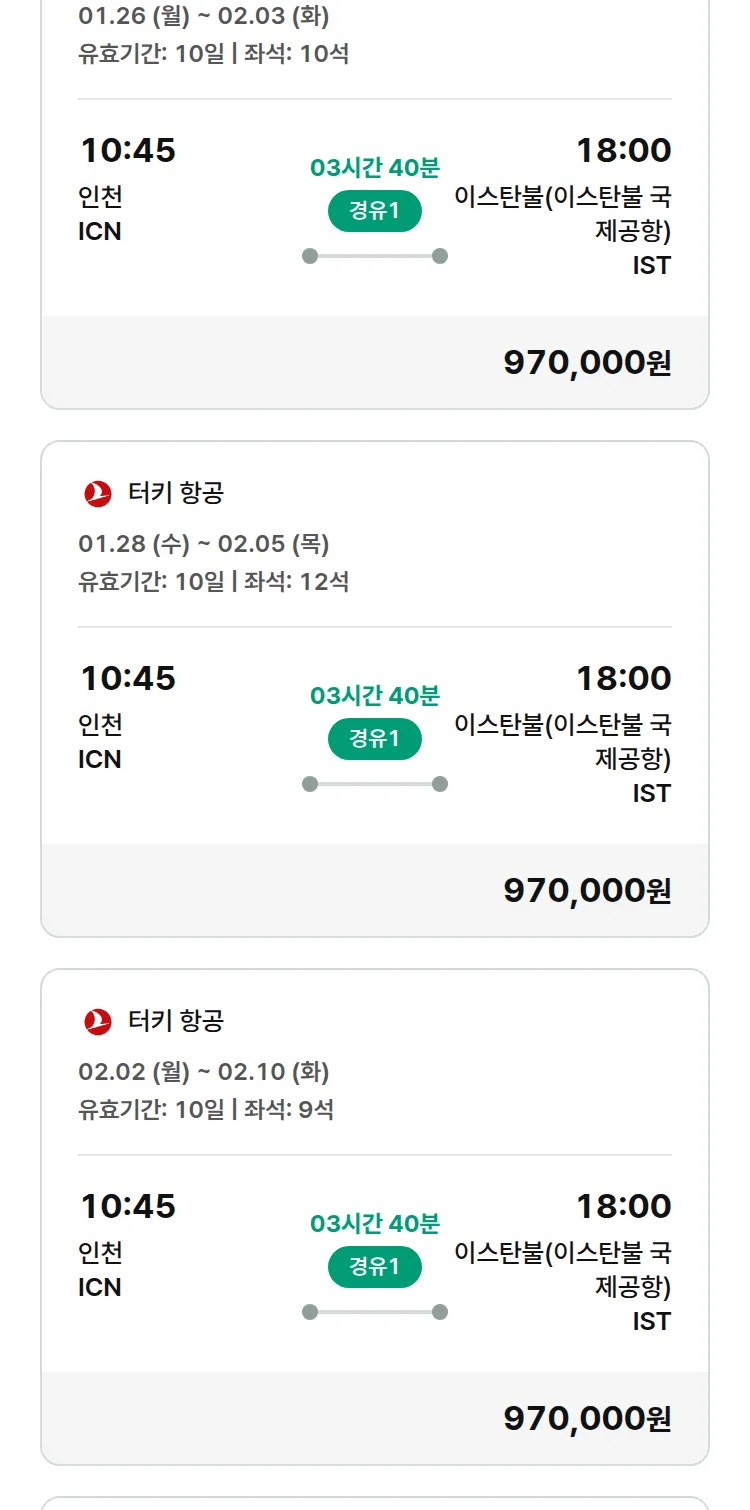Click the validity line showing 좌석: 12석

pos(214,581)
